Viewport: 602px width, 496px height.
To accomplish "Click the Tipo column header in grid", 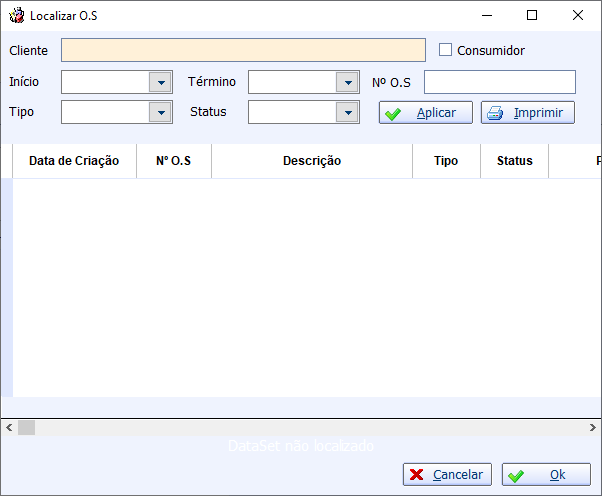I will pyautogui.click(x=446, y=161).
